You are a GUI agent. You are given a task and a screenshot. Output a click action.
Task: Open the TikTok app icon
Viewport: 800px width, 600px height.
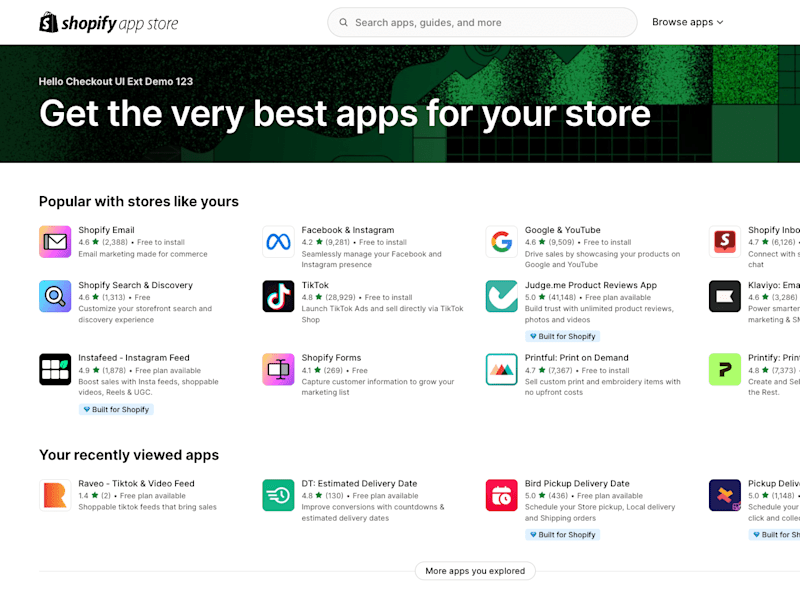click(279, 296)
